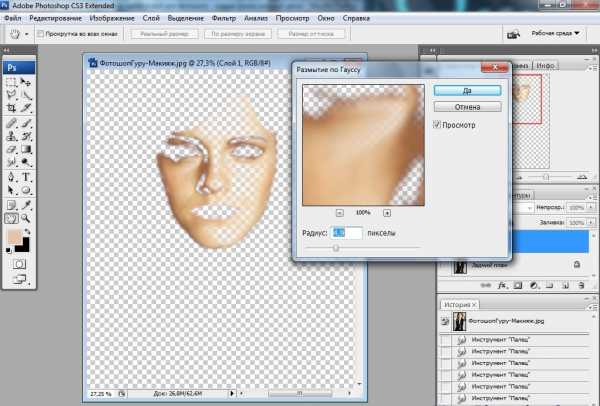
Task: Select the Smudge tool in toolbox
Action: pos(11,162)
